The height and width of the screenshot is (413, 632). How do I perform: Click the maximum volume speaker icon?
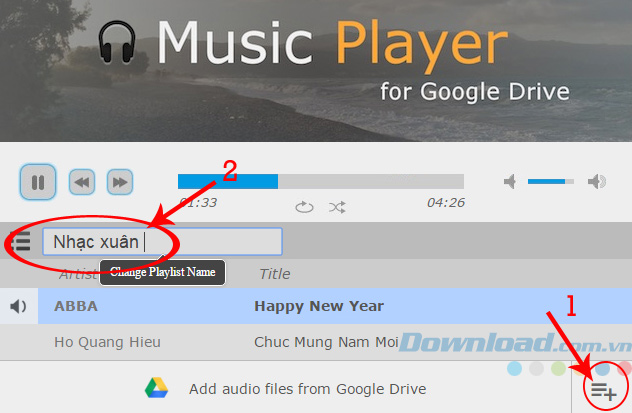(x=597, y=181)
